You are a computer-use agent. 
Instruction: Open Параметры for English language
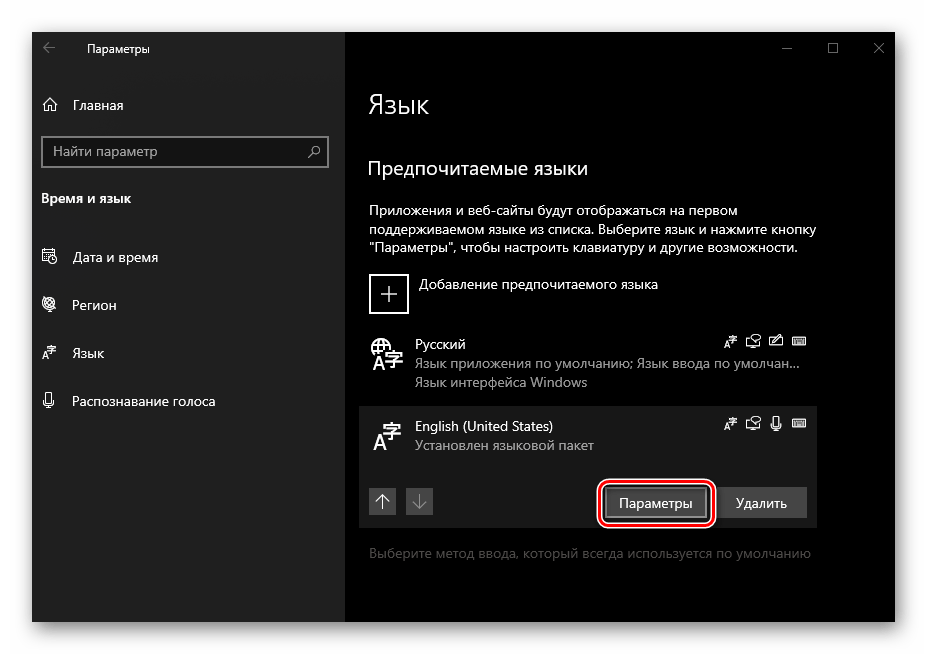tap(655, 503)
